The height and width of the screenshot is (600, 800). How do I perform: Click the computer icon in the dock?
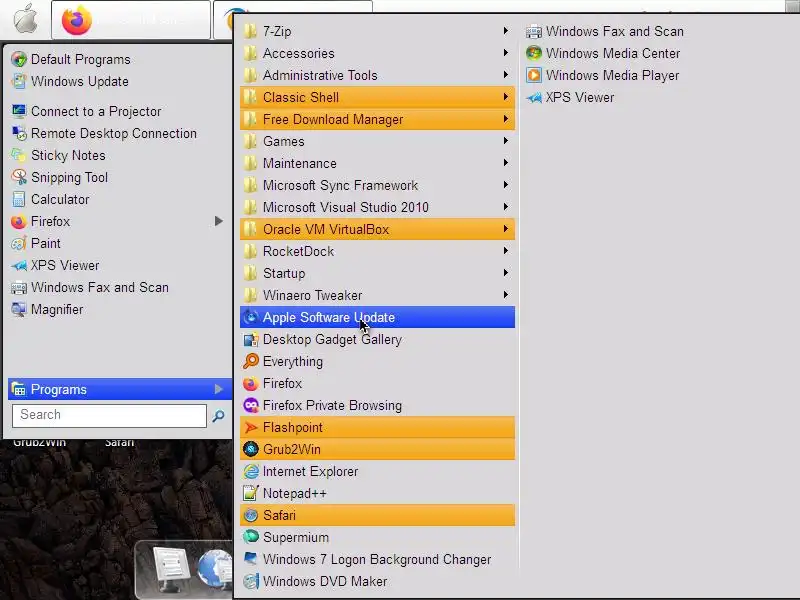170,567
